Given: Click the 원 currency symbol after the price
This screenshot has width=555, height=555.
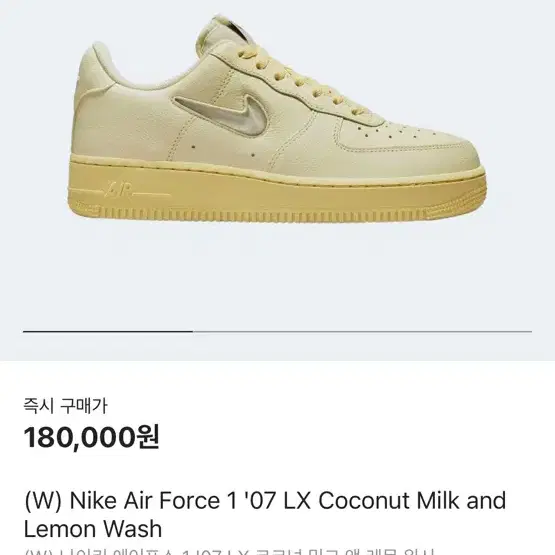Looking at the screenshot, I should tap(149, 437).
